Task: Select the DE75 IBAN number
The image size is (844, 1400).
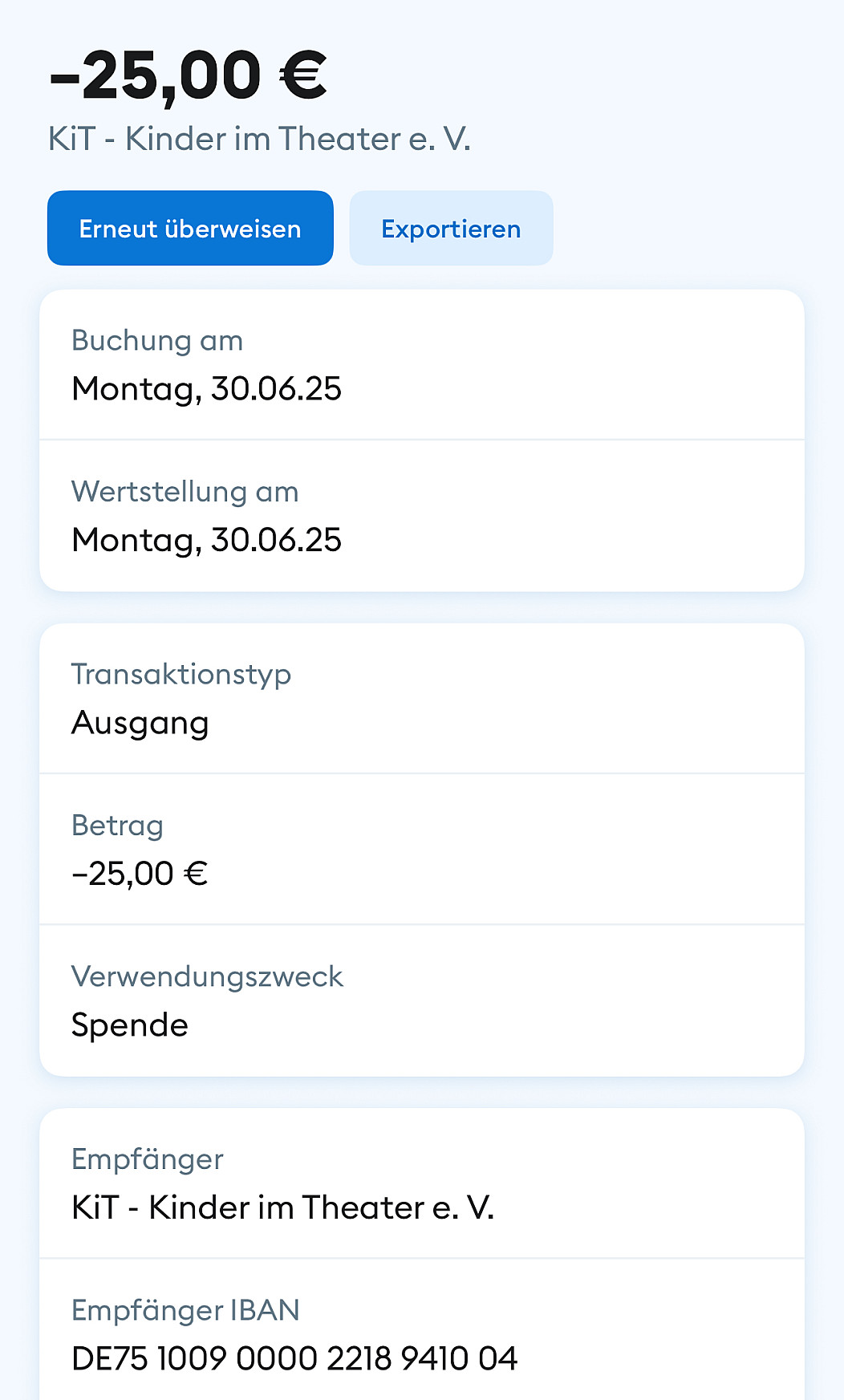Action: click(294, 1359)
